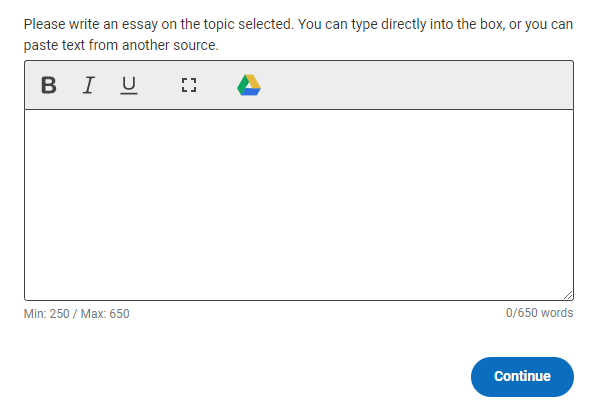Maximize the essay editor using the brackets icon

(x=189, y=85)
